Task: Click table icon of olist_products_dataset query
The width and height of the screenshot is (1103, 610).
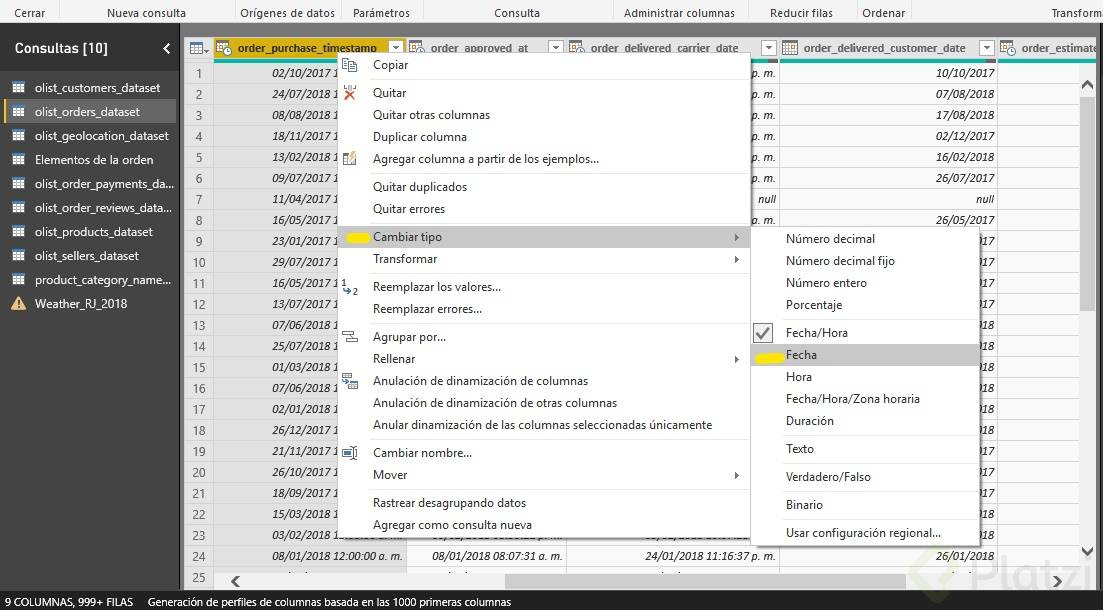Action: [x=19, y=232]
